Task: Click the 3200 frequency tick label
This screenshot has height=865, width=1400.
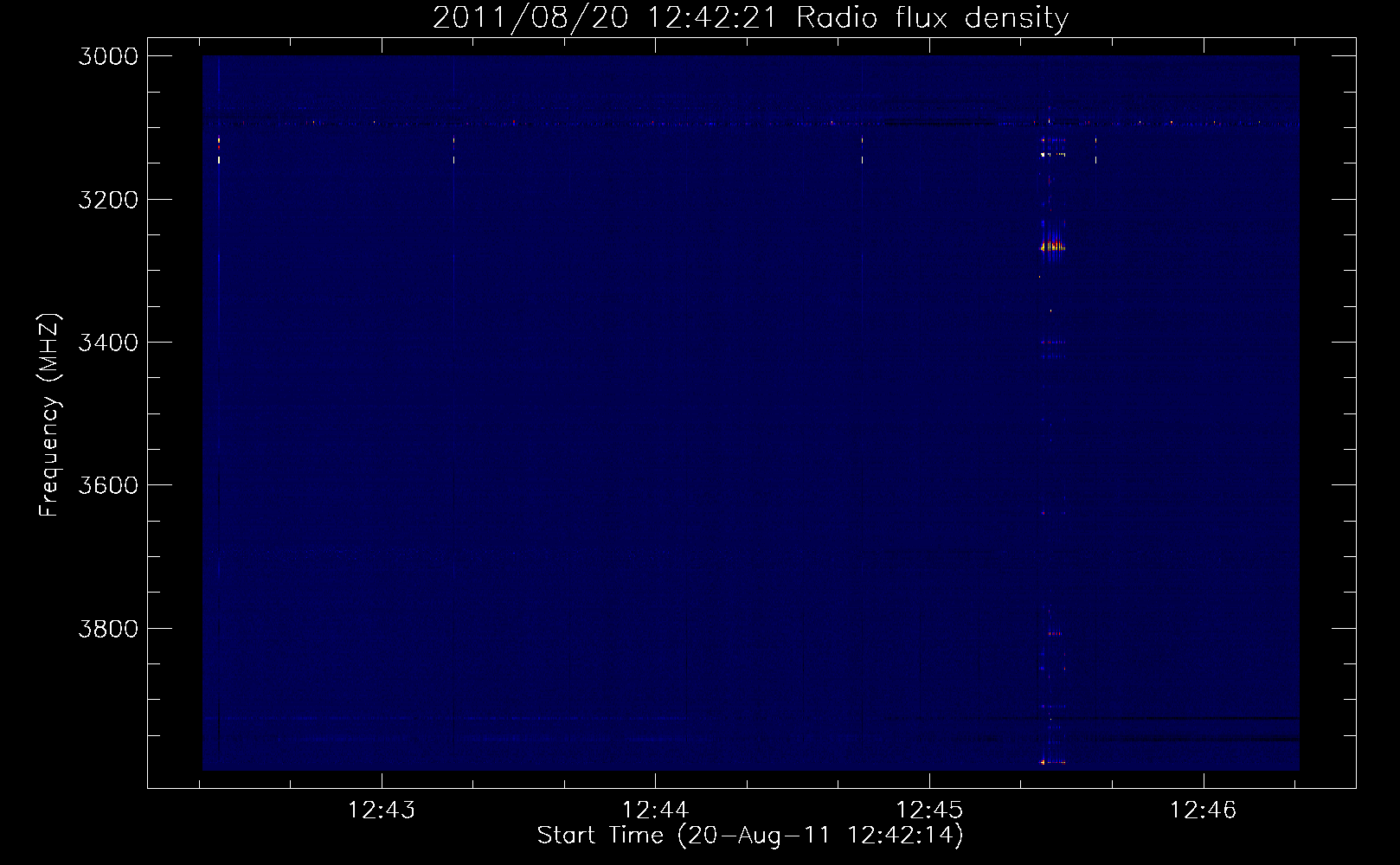Action: (108, 200)
